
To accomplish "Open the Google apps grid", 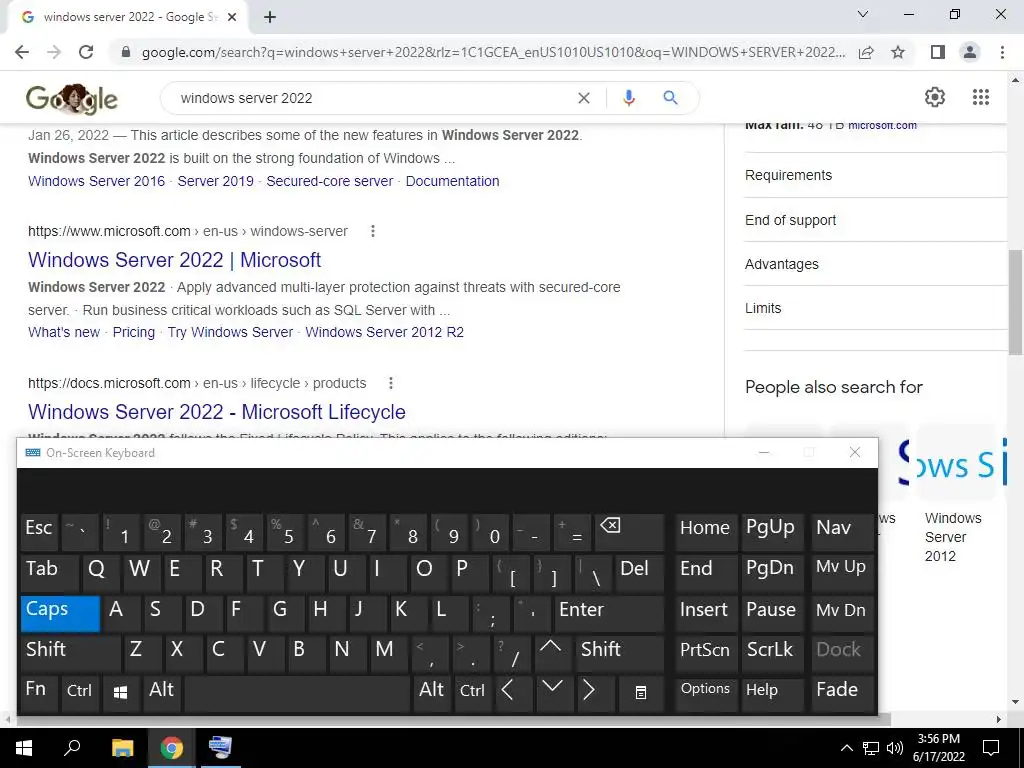I will point(981,97).
